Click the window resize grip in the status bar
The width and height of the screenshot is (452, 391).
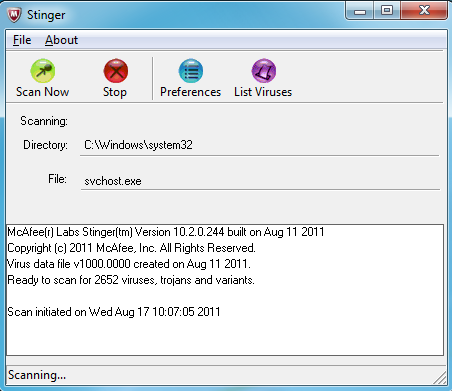click(440, 377)
